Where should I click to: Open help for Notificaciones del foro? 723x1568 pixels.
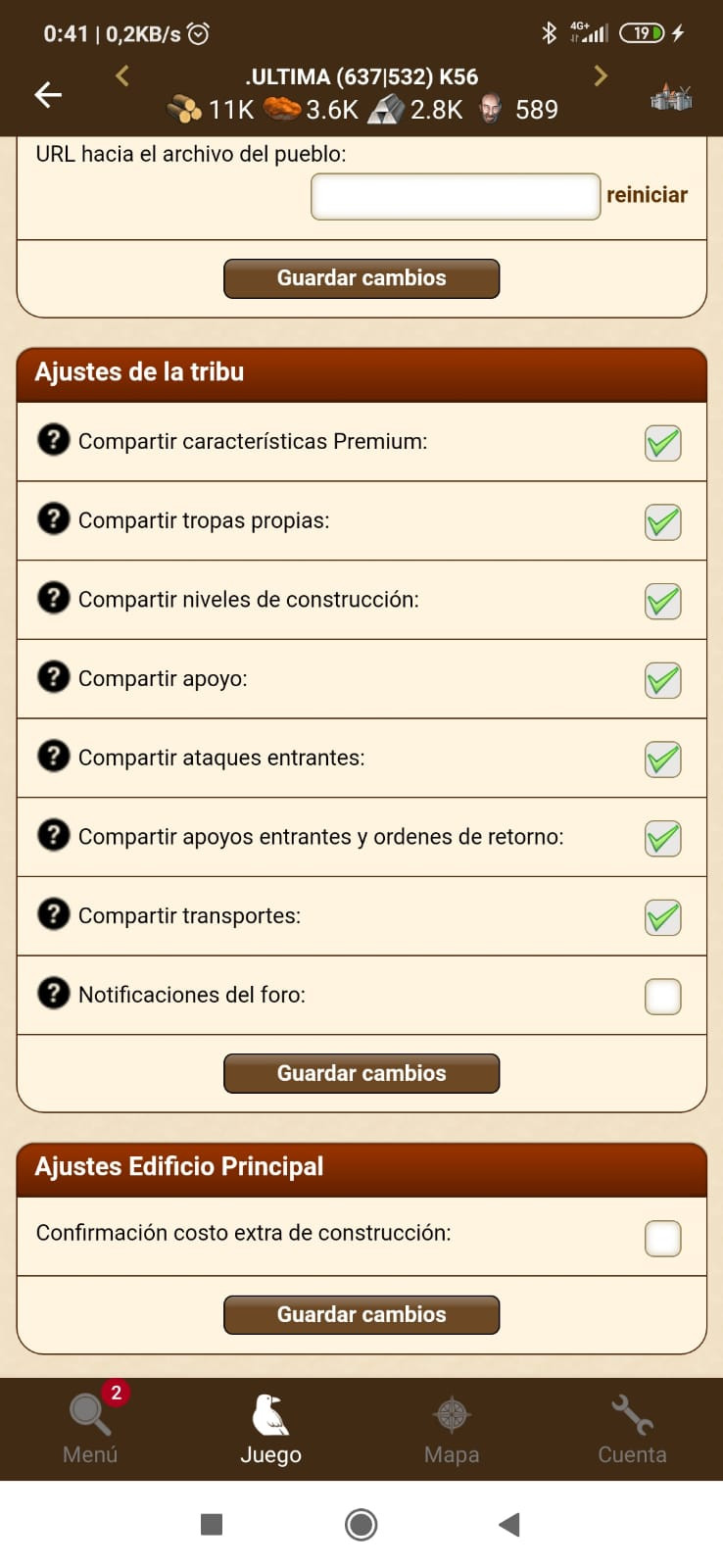[x=53, y=993]
